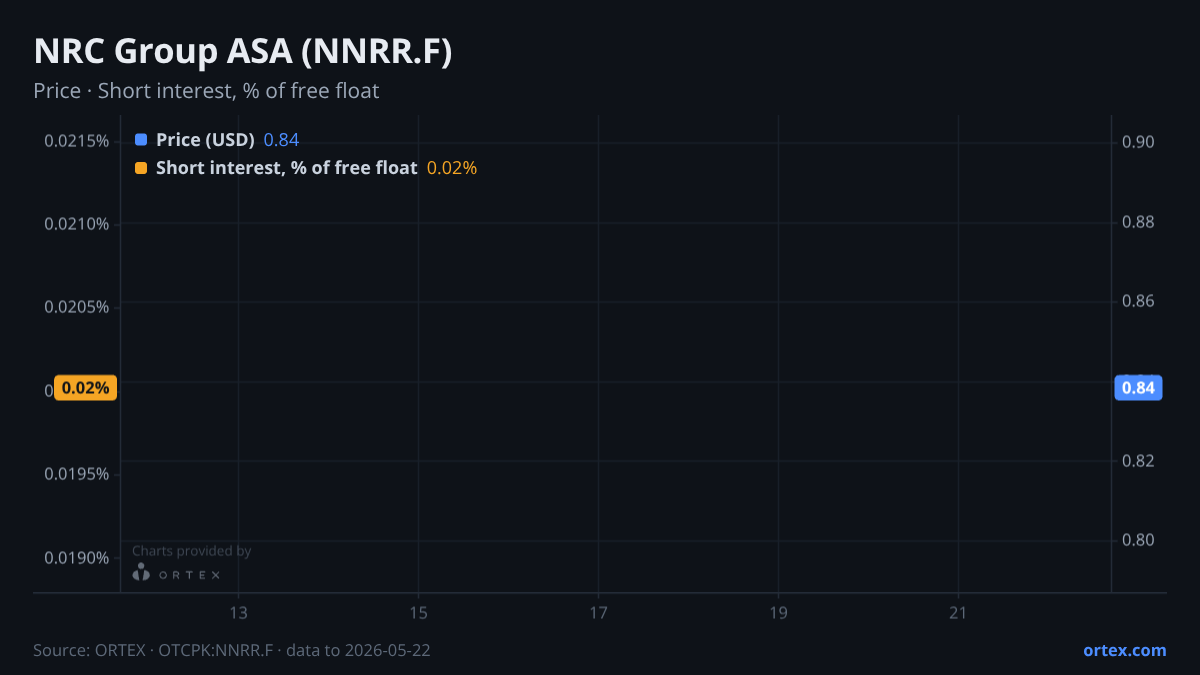Click the 0.0205% left axis label
Viewport: 1200px width, 675px height.
[x=77, y=306]
